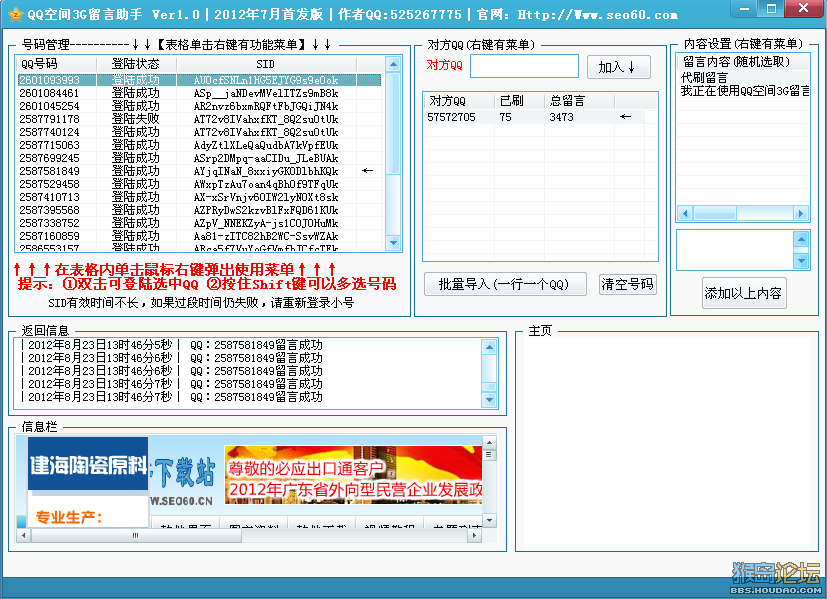Click the QQ号码 column header
The height and width of the screenshot is (599, 827).
click(x=56, y=64)
